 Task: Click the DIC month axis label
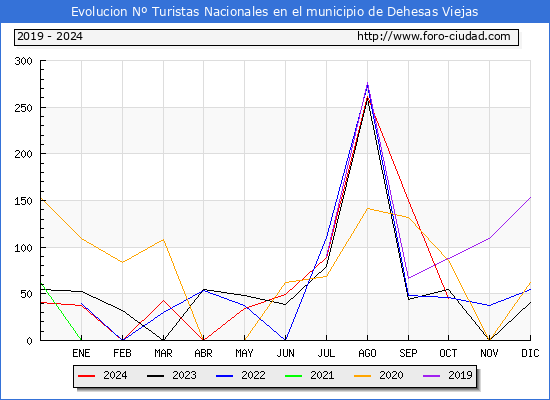[x=530, y=353]
